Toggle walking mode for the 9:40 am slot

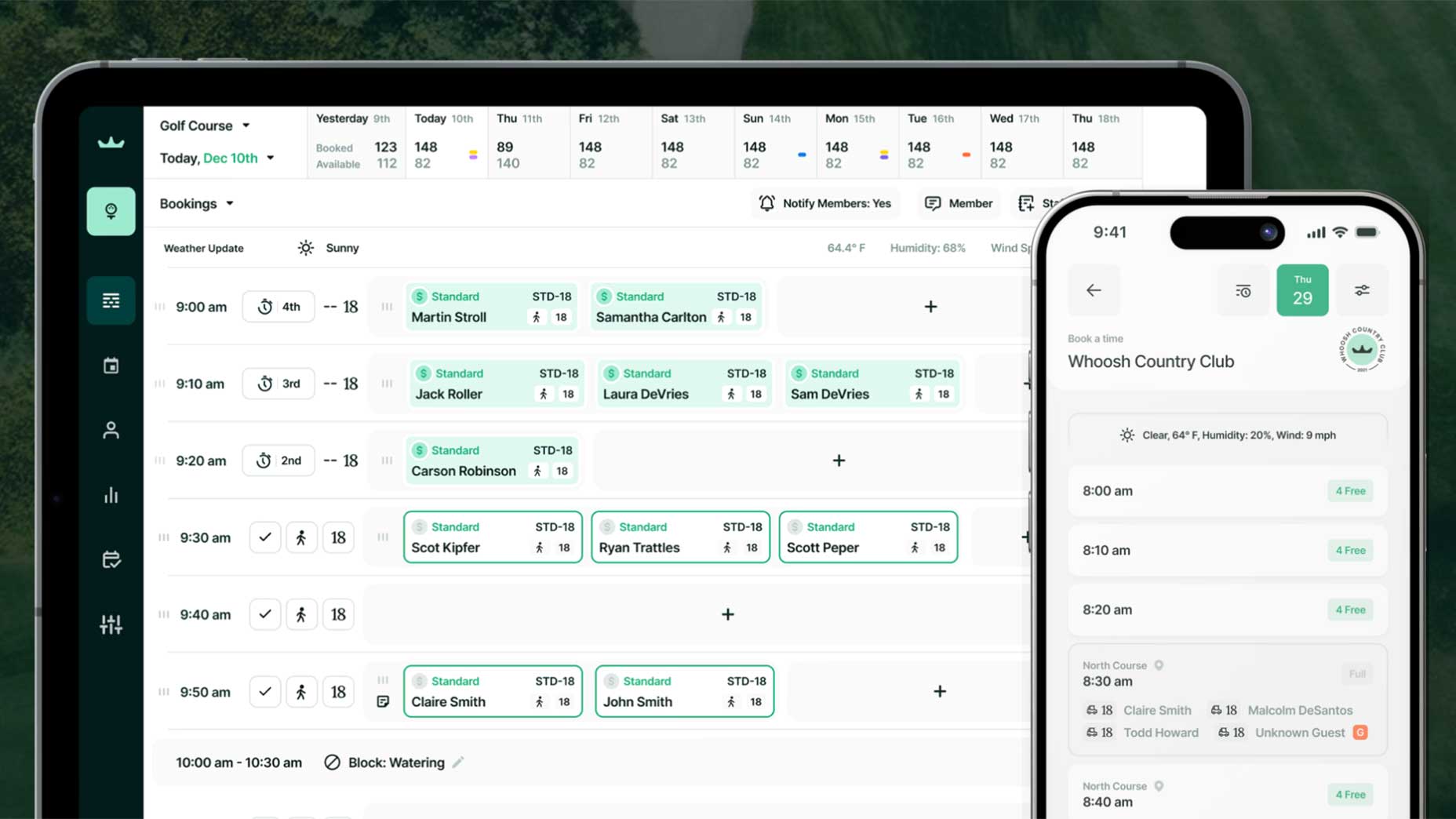(301, 613)
